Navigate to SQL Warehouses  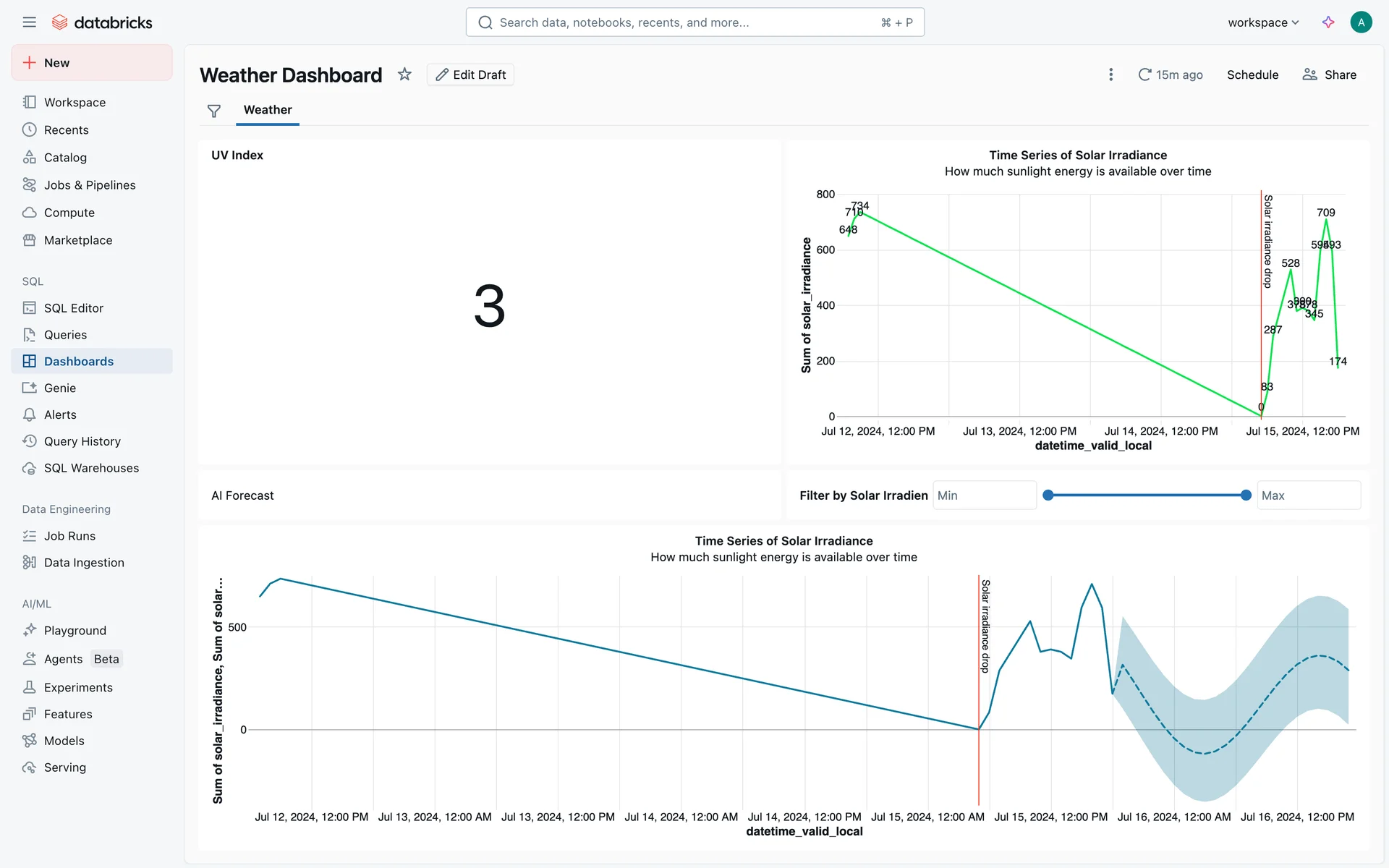91,468
